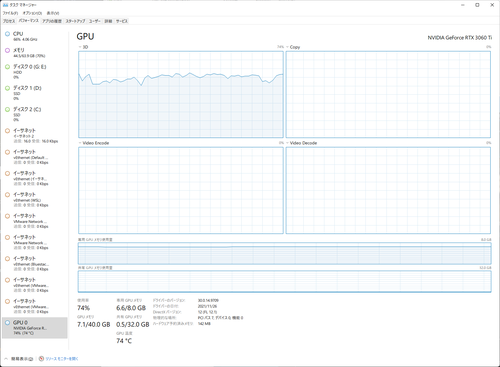Switch to the パフォーマンス tab
Image resolution: width=500 pixels, height=367 pixels.
pos(28,21)
